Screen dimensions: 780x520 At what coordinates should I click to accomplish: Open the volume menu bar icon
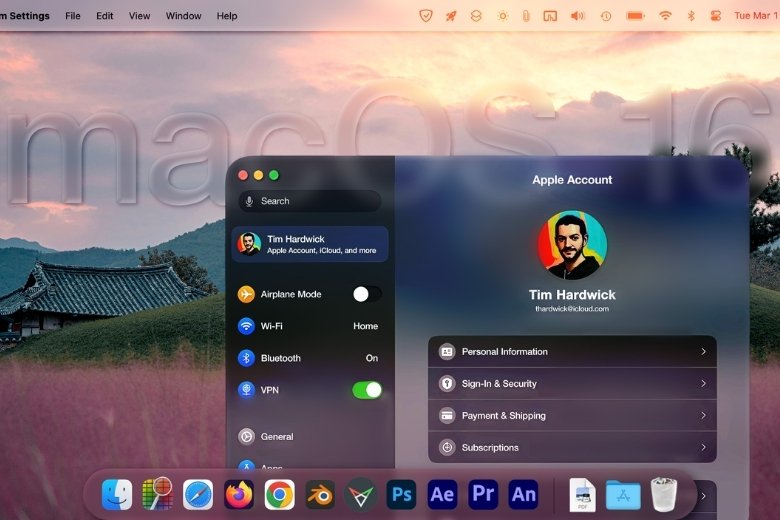click(x=578, y=16)
